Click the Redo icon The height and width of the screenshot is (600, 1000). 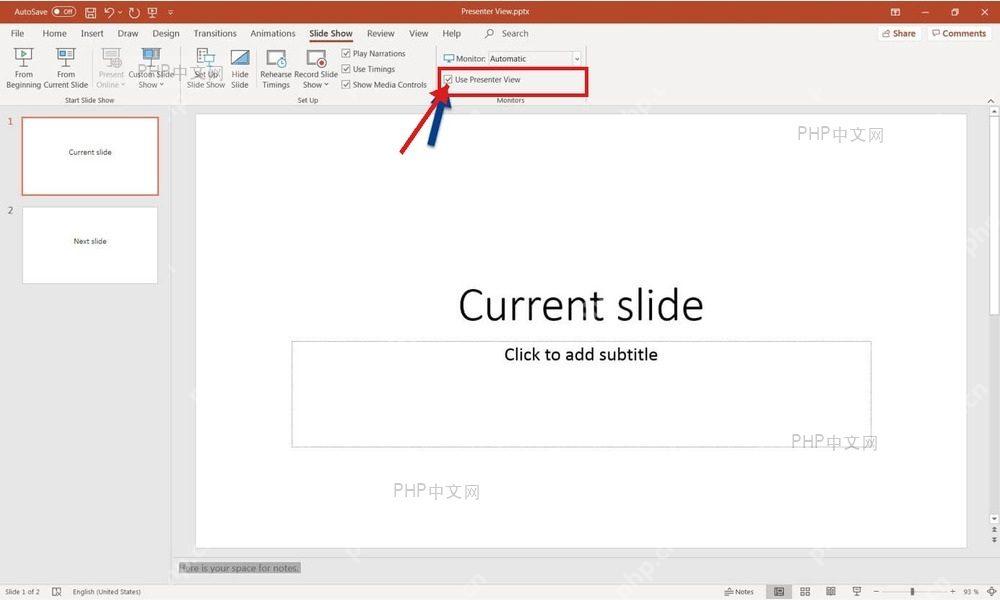[x=134, y=12]
